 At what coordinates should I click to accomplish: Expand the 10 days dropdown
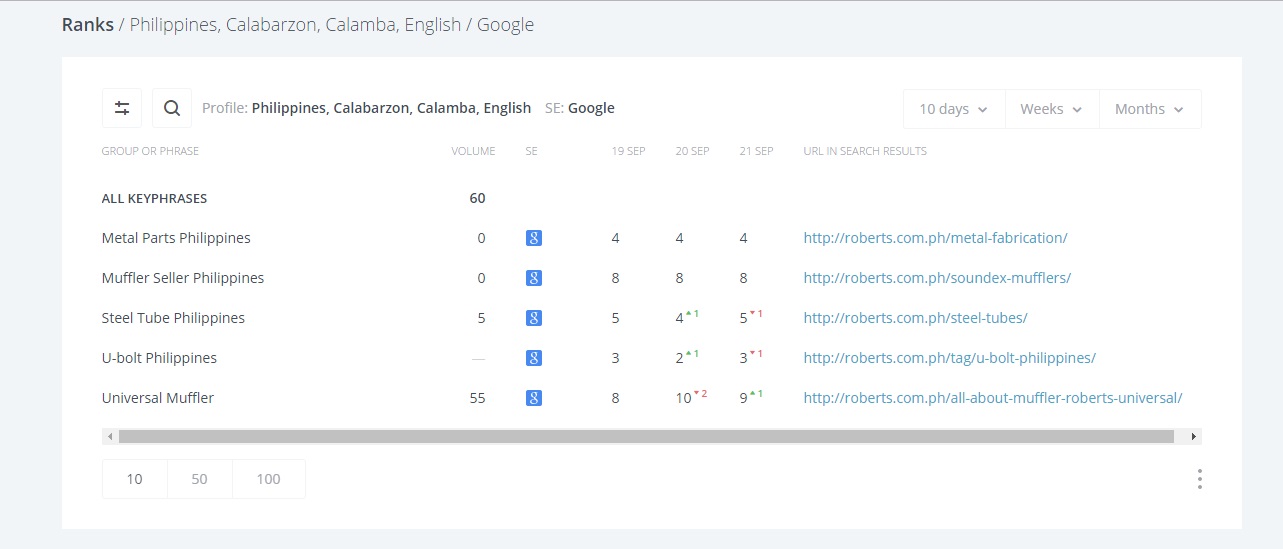click(953, 109)
